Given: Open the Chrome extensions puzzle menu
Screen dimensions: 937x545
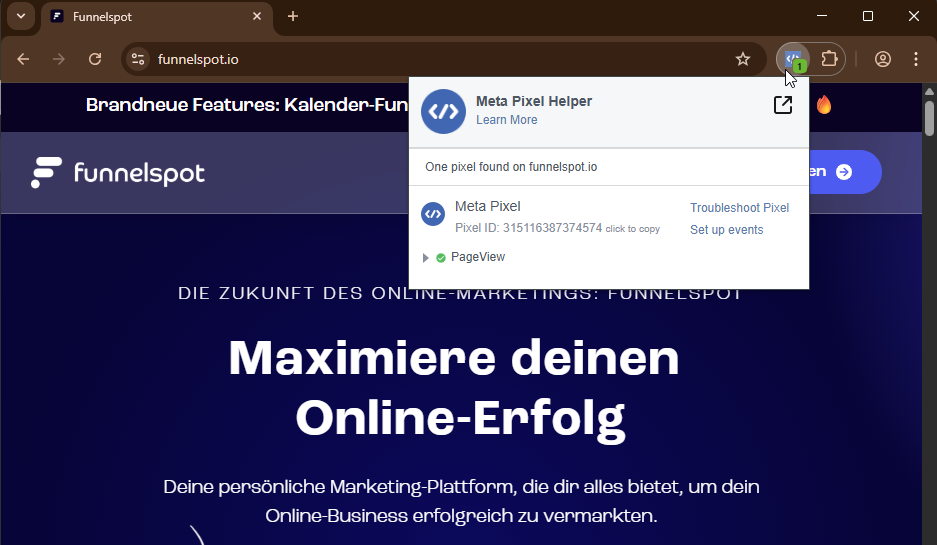Looking at the screenshot, I should [x=829, y=59].
